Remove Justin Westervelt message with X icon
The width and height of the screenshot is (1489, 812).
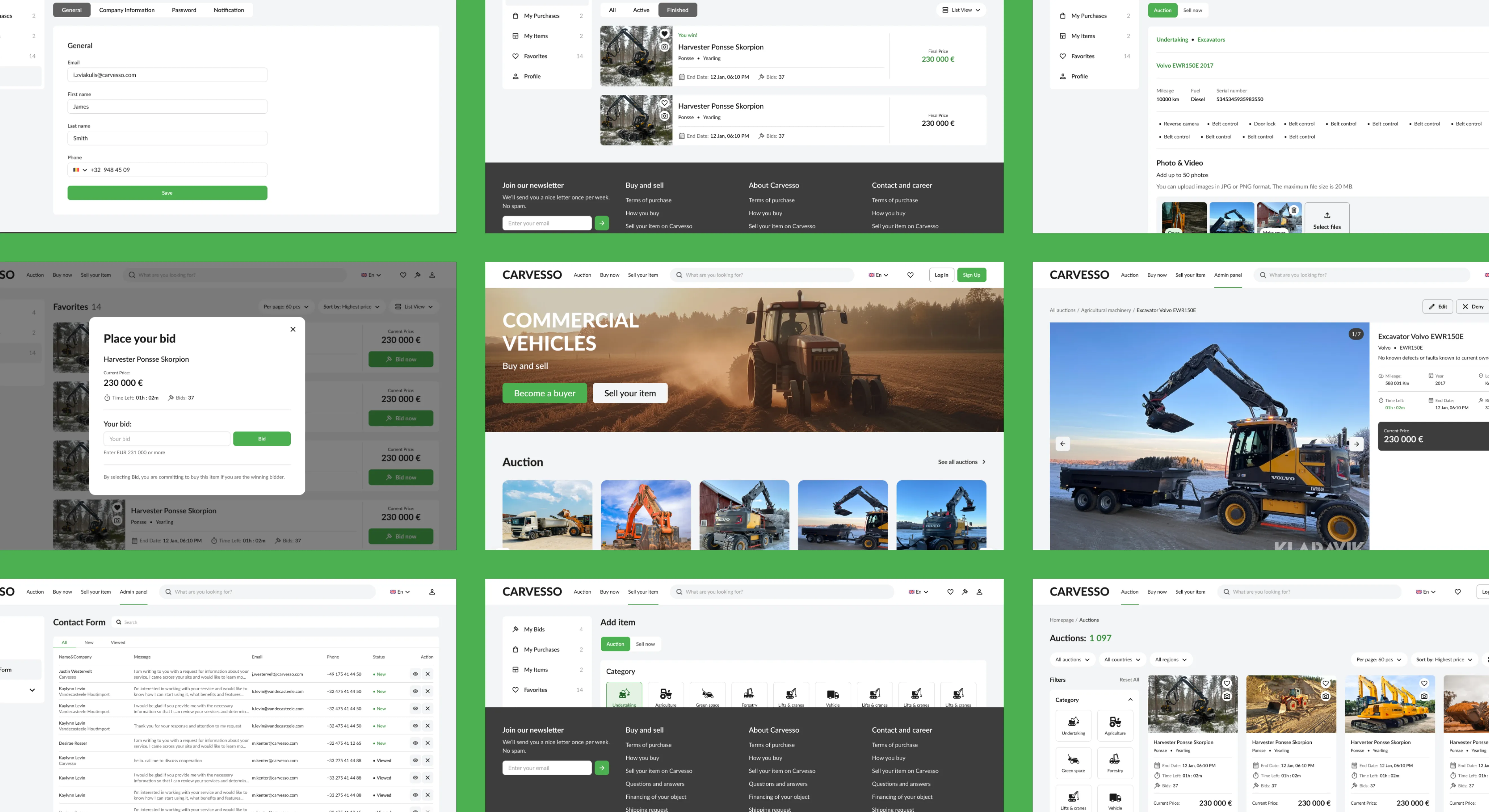428,674
